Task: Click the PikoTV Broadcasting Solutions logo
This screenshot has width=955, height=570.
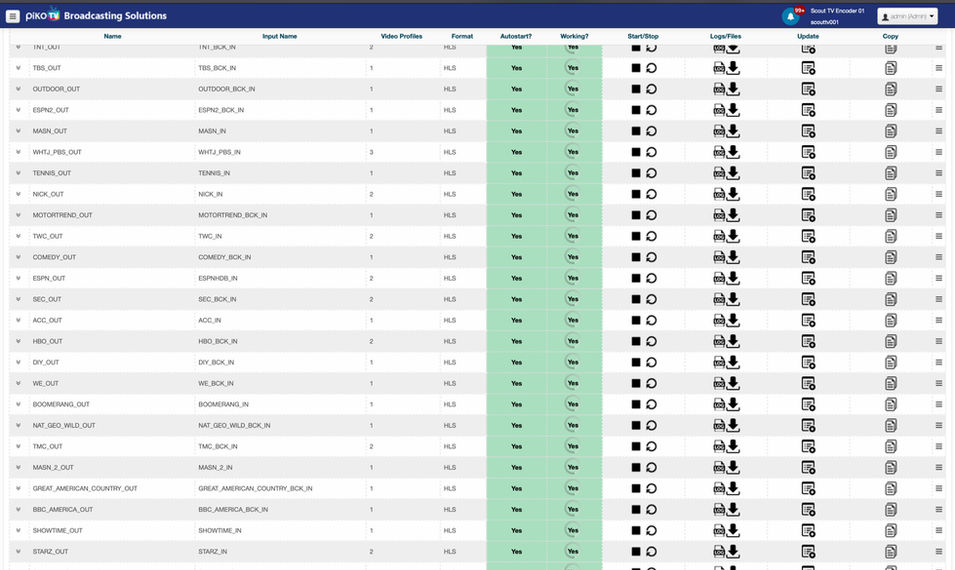Action: pyautogui.click(x=96, y=15)
